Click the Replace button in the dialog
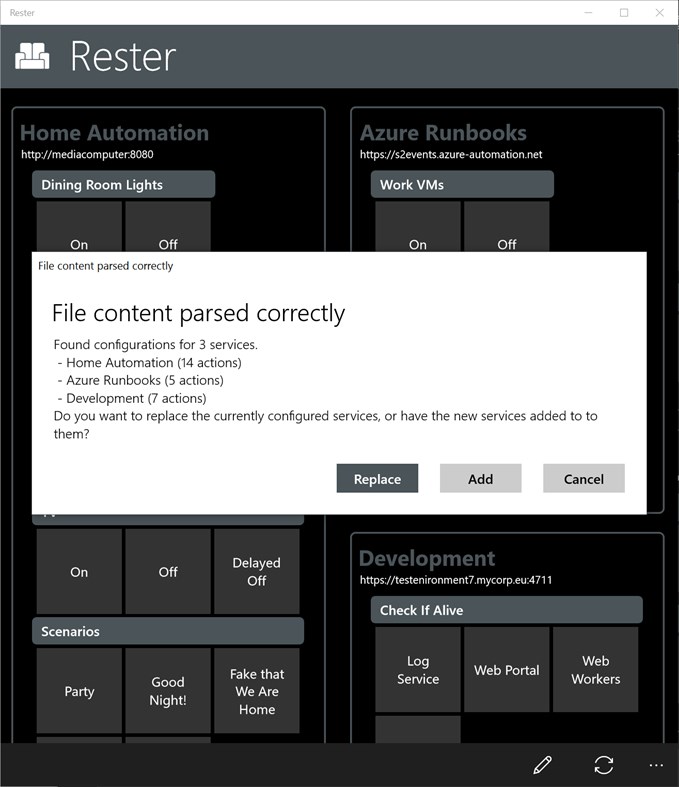 [x=377, y=478]
